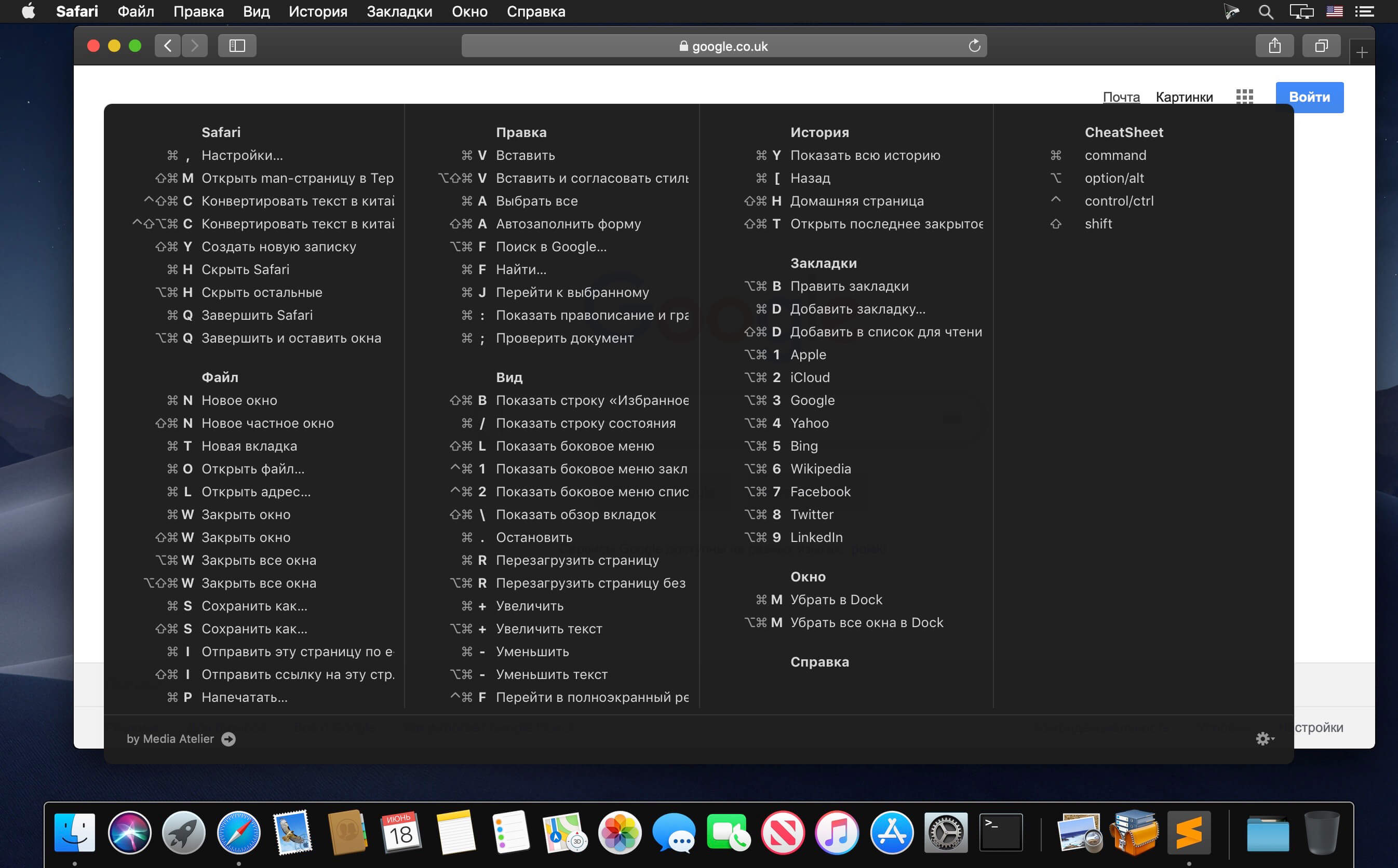The height and width of the screenshot is (868, 1398).
Task: Open the Картинки link on Google
Action: click(1185, 97)
